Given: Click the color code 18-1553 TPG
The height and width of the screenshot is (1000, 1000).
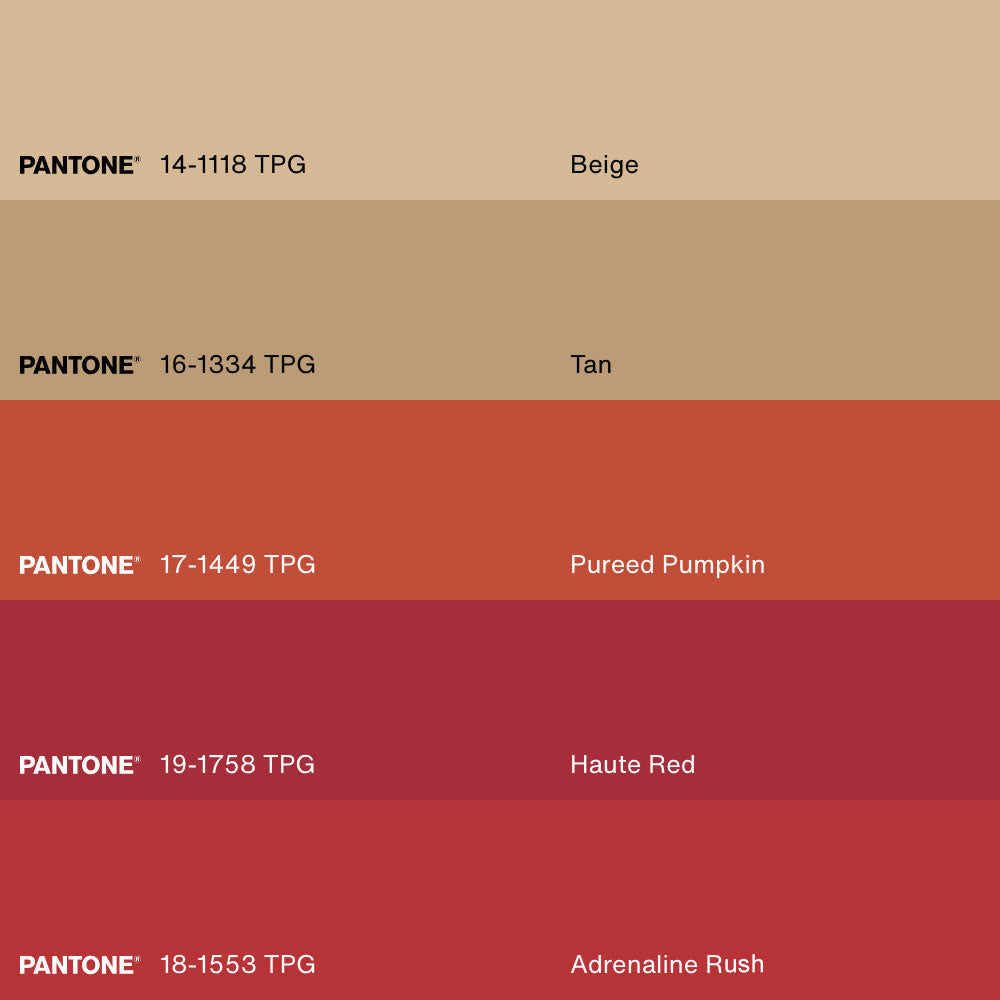Looking at the screenshot, I should [237, 965].
